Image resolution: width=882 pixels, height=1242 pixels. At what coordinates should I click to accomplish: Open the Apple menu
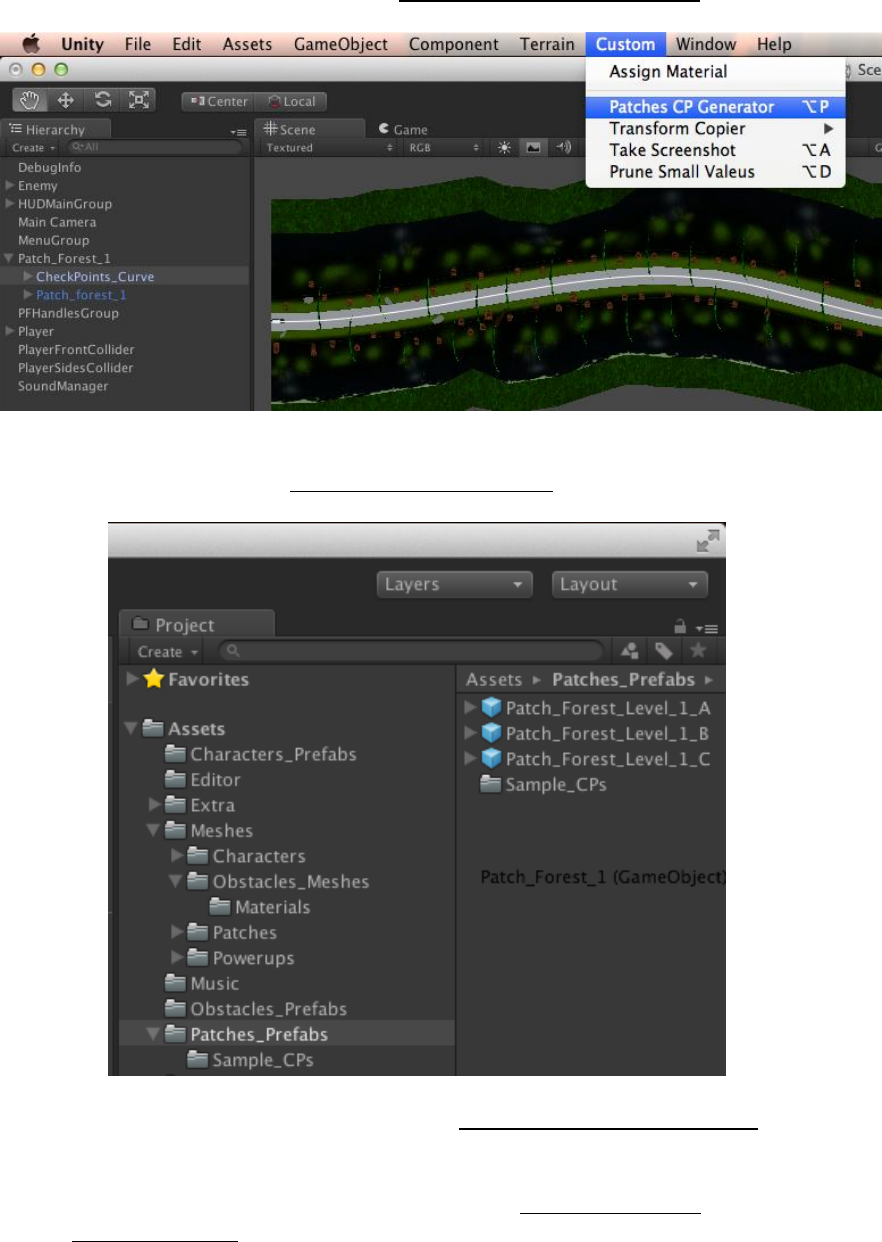pos(33,44)
